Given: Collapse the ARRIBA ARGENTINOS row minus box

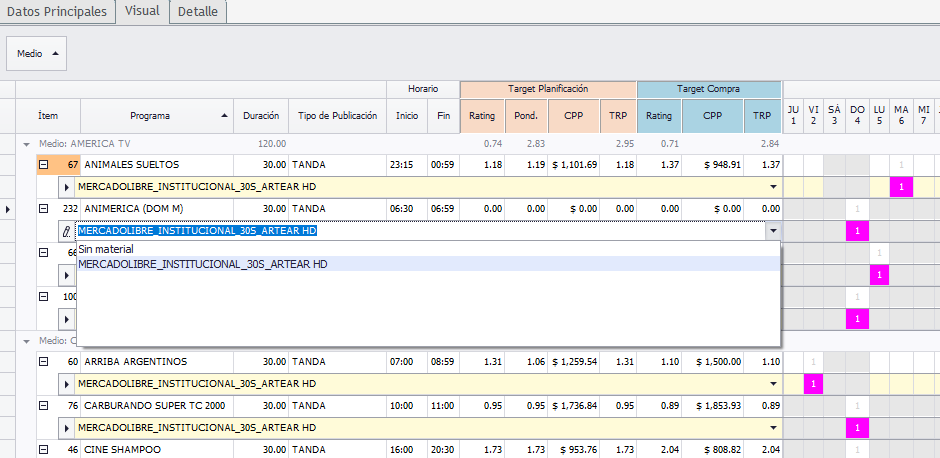Looking at the screenshot, I should tap(44, 361).
